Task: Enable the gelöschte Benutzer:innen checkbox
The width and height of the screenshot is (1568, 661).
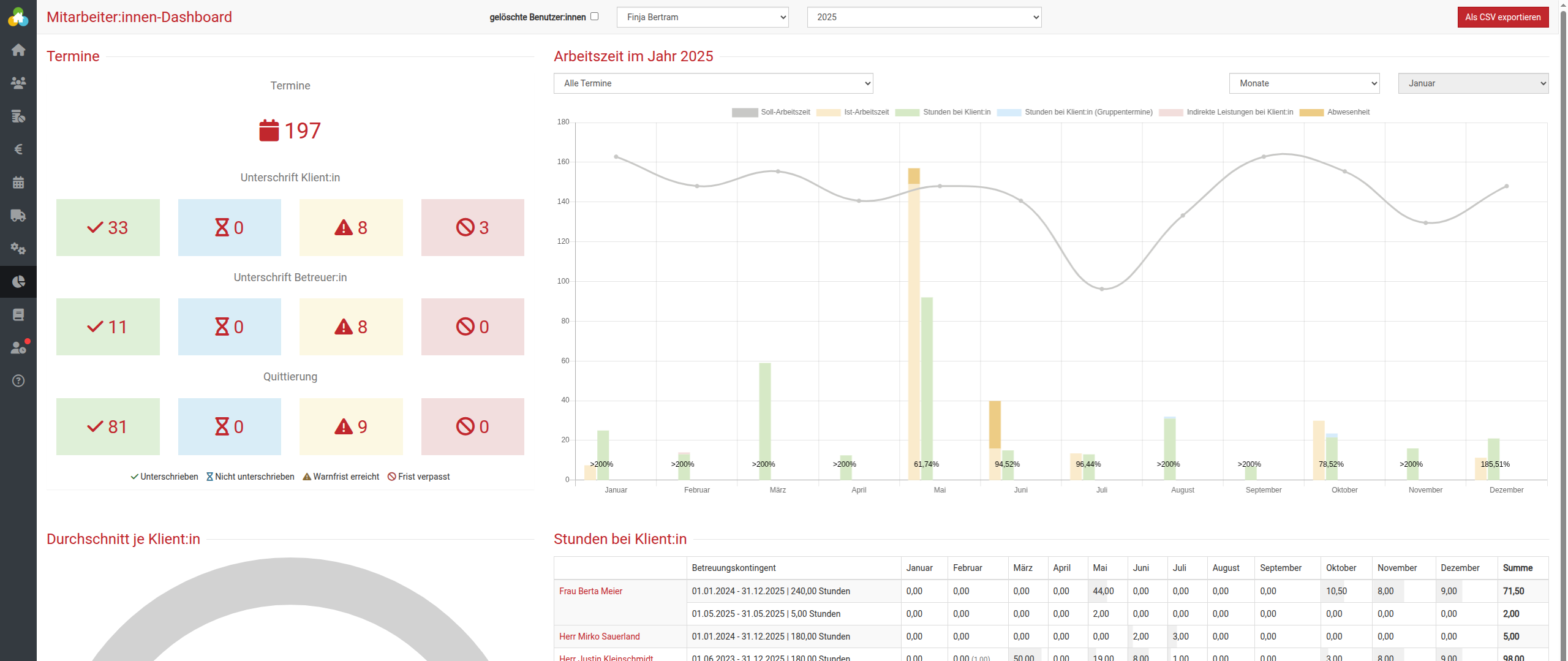Action: tap(594, 17)
